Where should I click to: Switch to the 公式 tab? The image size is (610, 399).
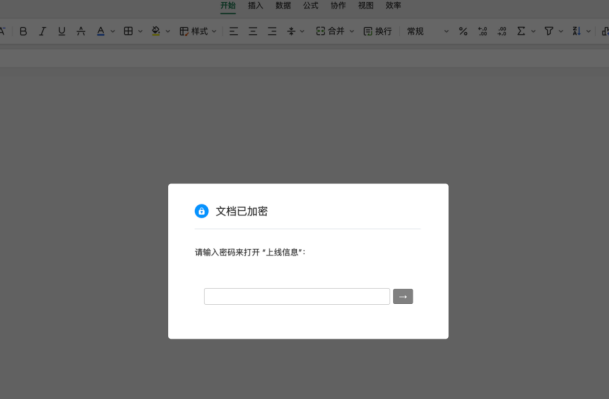[x=310, y=6]
